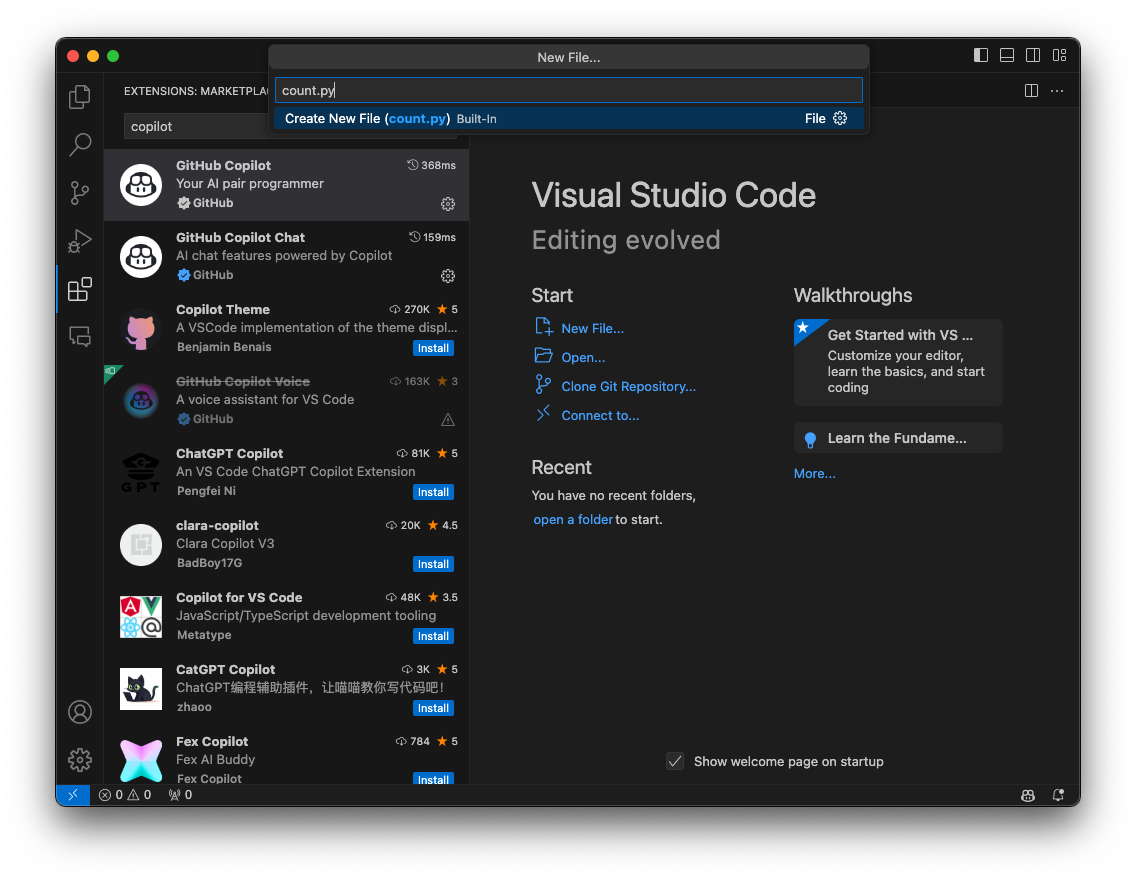Open the notifications bell in status bar
The height and width of the screenshot is (880, 1136).
[x=1058, y=795]
